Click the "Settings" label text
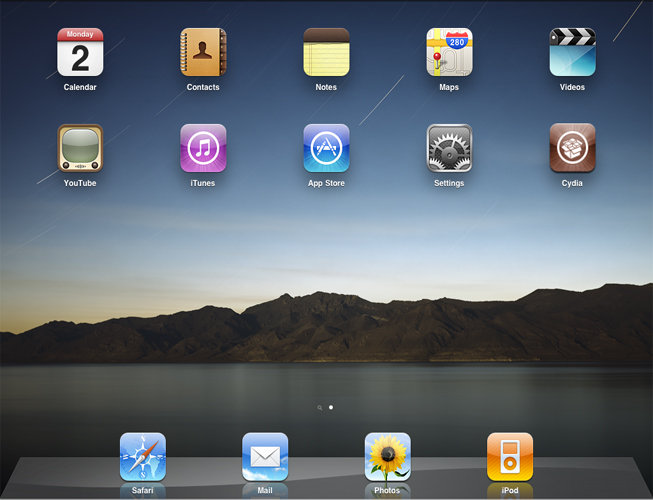The width and height of the screenshot is (653, 500). coord(449,183)
